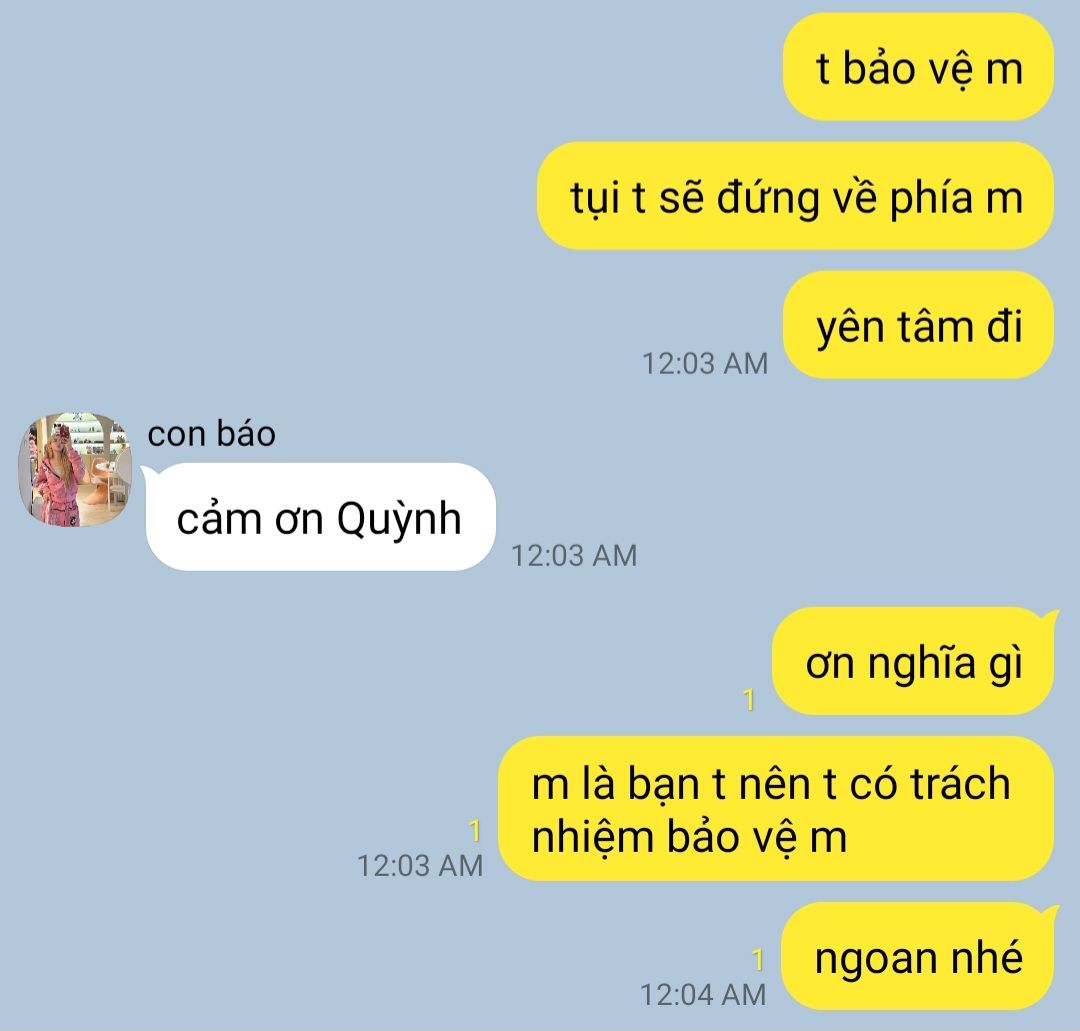This screenshot has height=1031, width=1080.
Task: Tap unread count beside ơn nghĩa gì
Action: 749,700
